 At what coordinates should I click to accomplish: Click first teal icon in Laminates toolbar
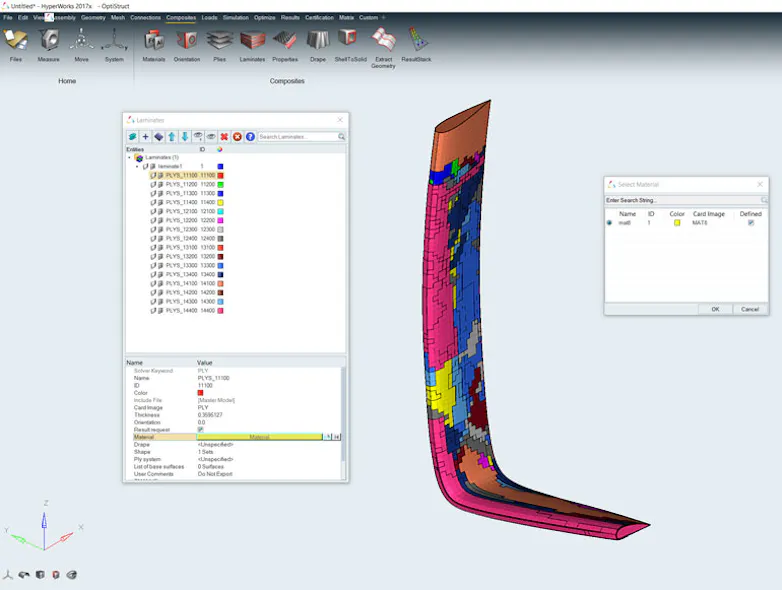(132, 136)
